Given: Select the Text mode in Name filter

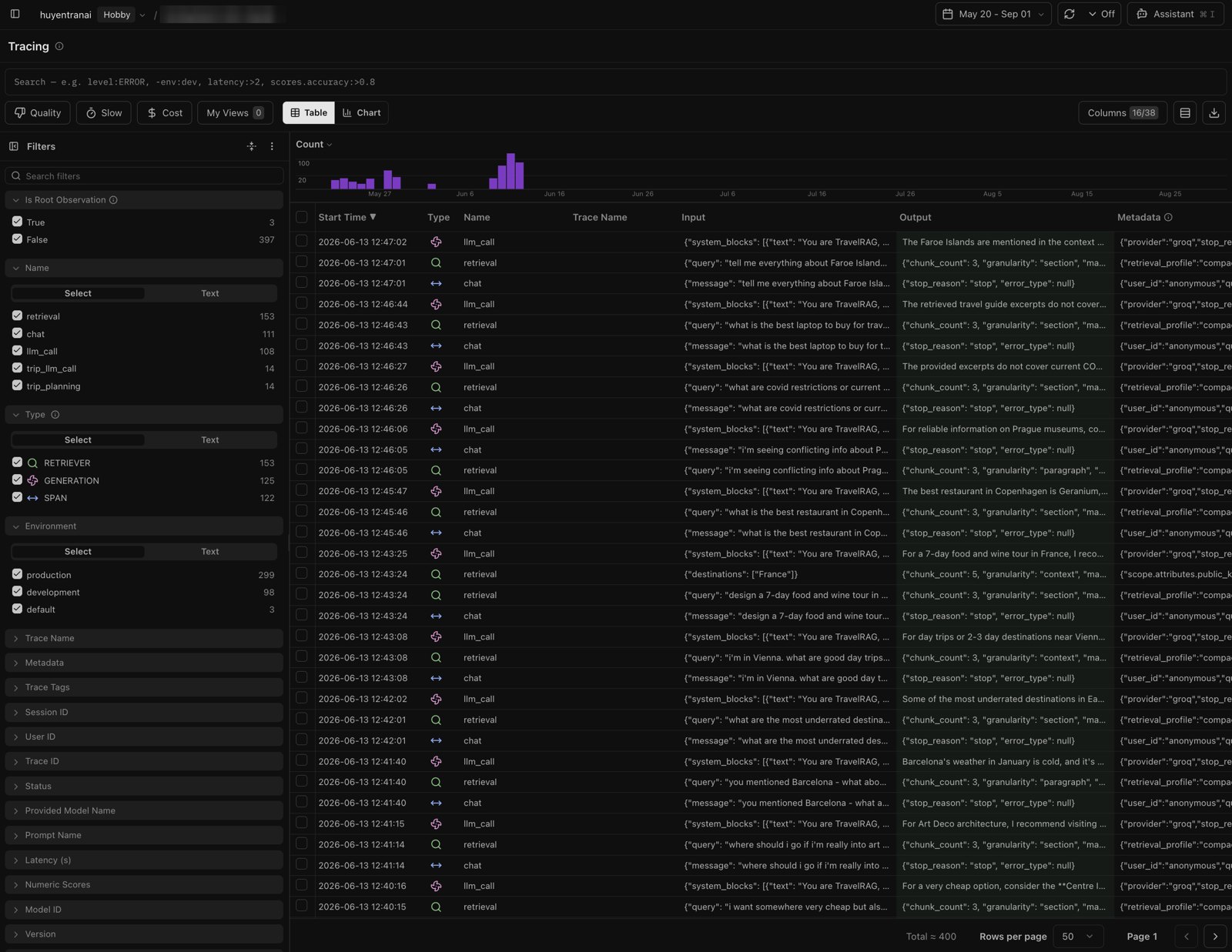Looking at the screenshot, I should click(x=210, y=293).
